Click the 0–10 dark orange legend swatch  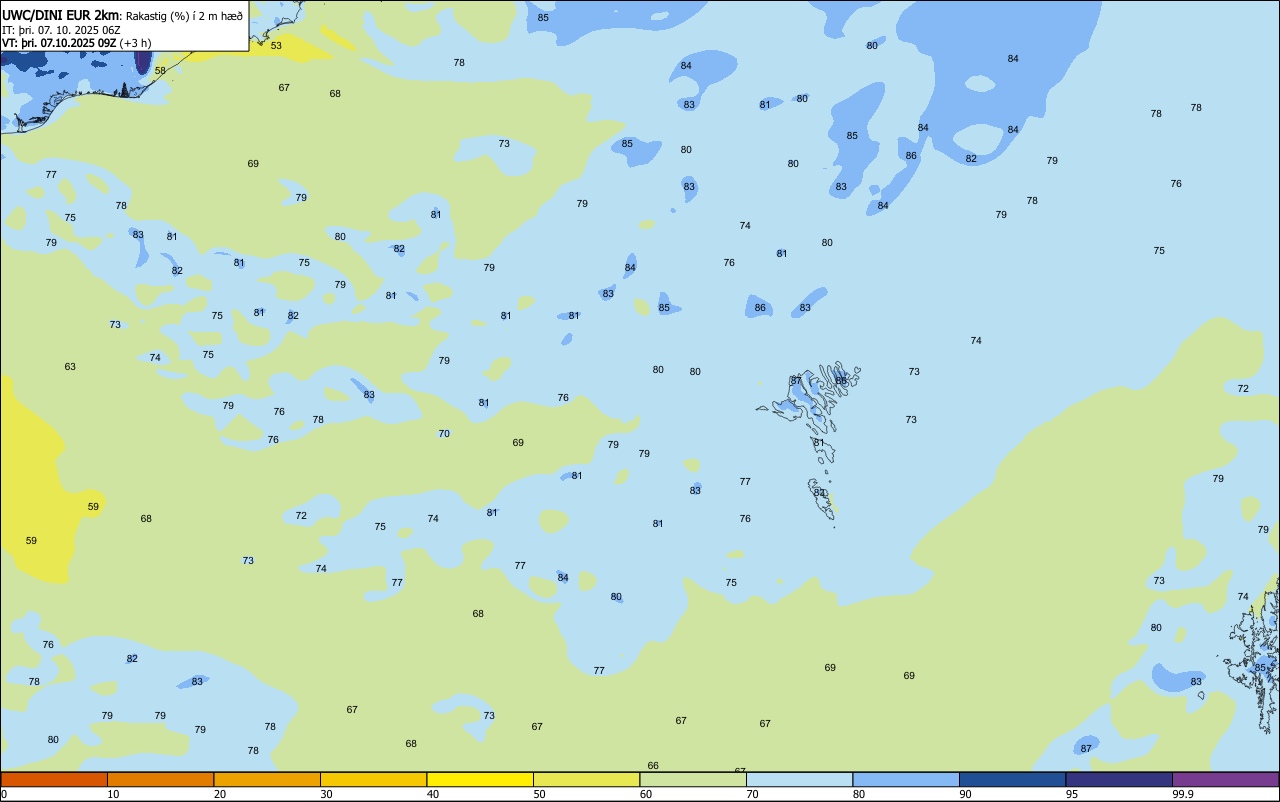tap(54, 779)
